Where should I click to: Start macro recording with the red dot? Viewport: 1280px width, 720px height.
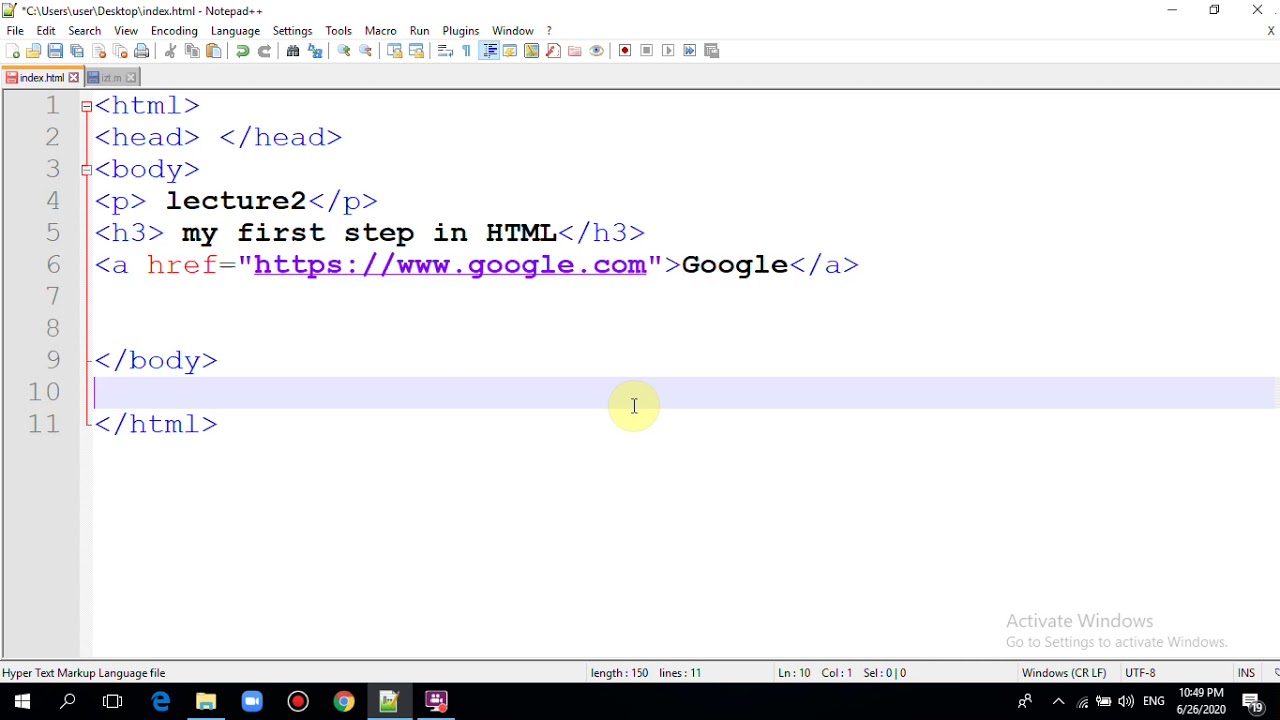(625, 51)
